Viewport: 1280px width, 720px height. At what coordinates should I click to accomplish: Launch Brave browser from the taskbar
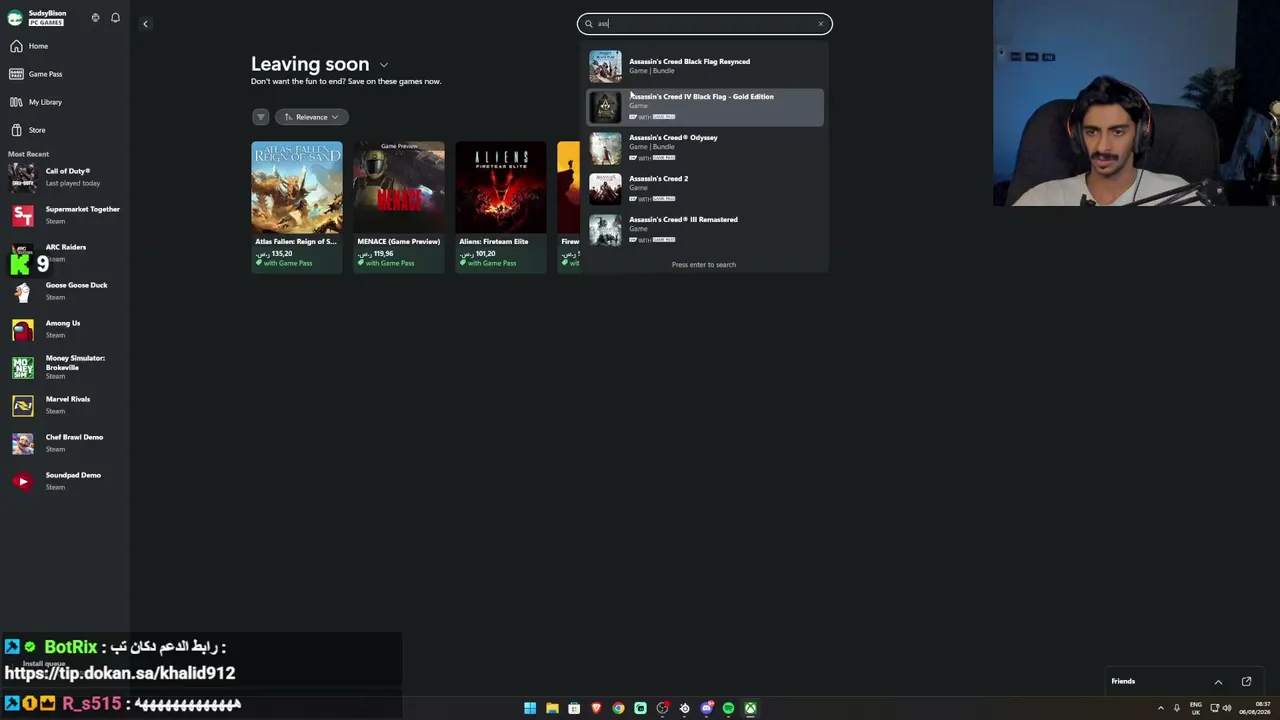coord(596,709)
